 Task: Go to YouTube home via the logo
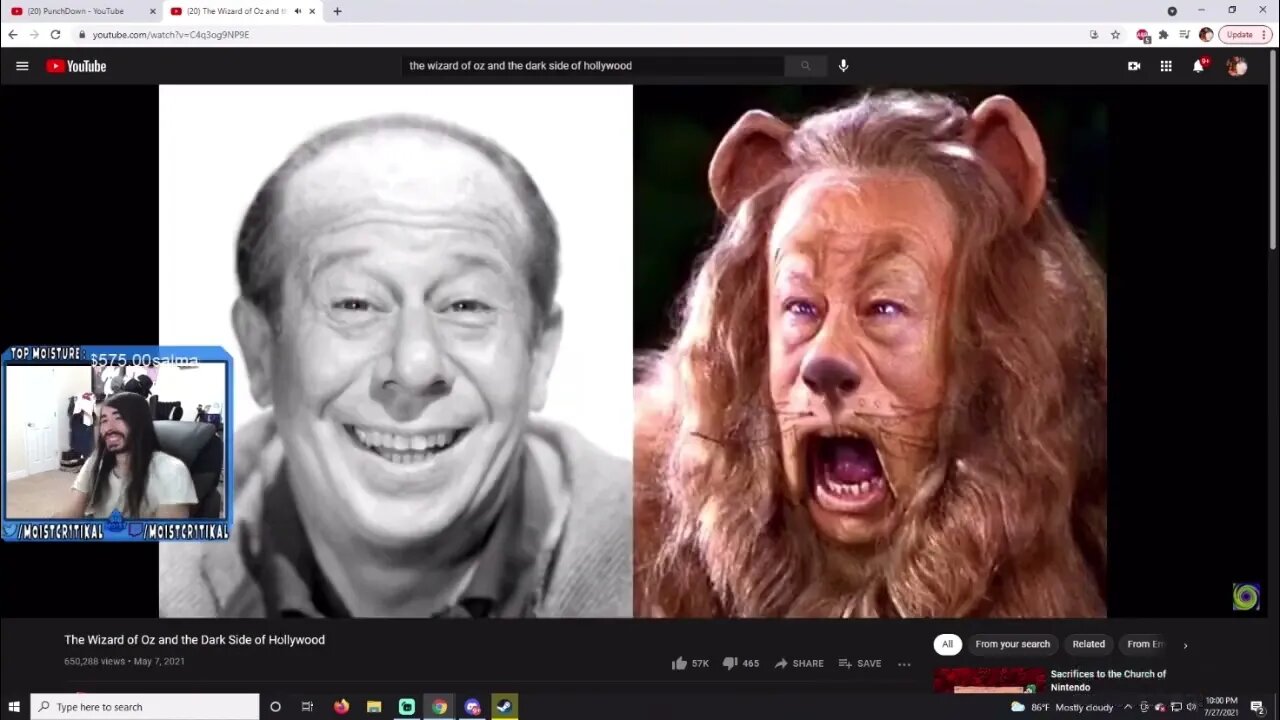tap(76, 66)
